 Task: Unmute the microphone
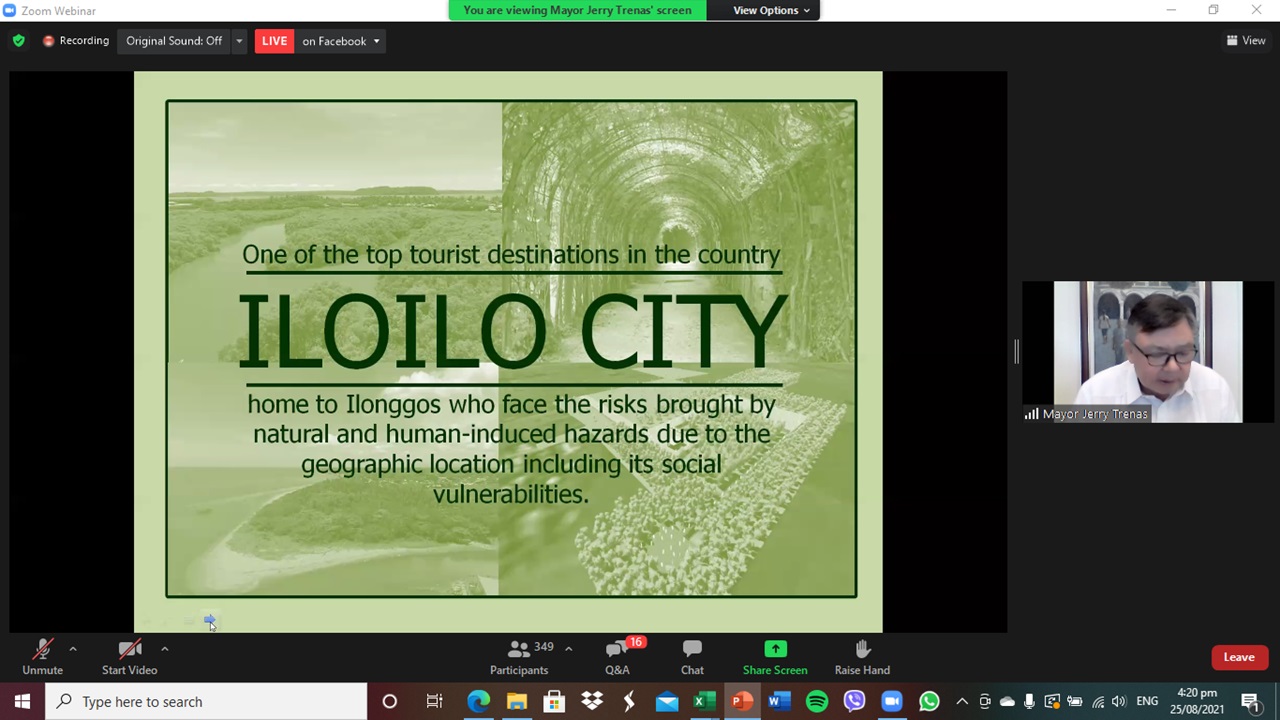click(42, 657)
